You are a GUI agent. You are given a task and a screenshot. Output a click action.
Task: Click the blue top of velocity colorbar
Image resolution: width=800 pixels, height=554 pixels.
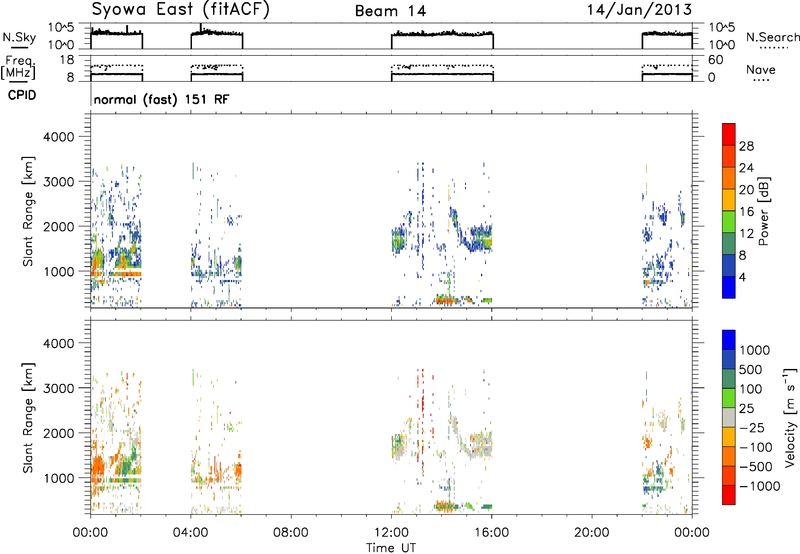pyautogui.click(x=729, y=340)
